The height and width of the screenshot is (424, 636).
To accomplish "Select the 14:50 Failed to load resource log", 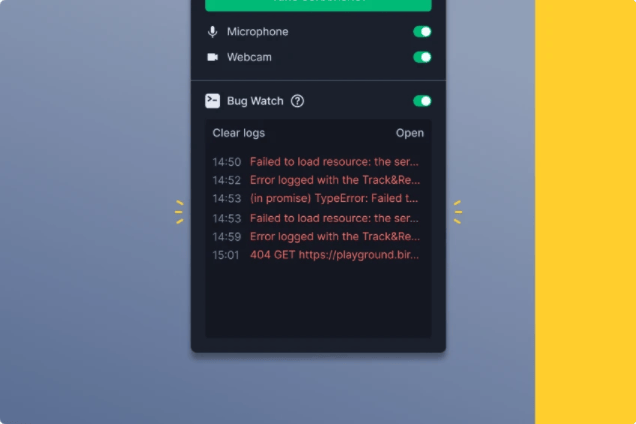I will tap(316, 162).
